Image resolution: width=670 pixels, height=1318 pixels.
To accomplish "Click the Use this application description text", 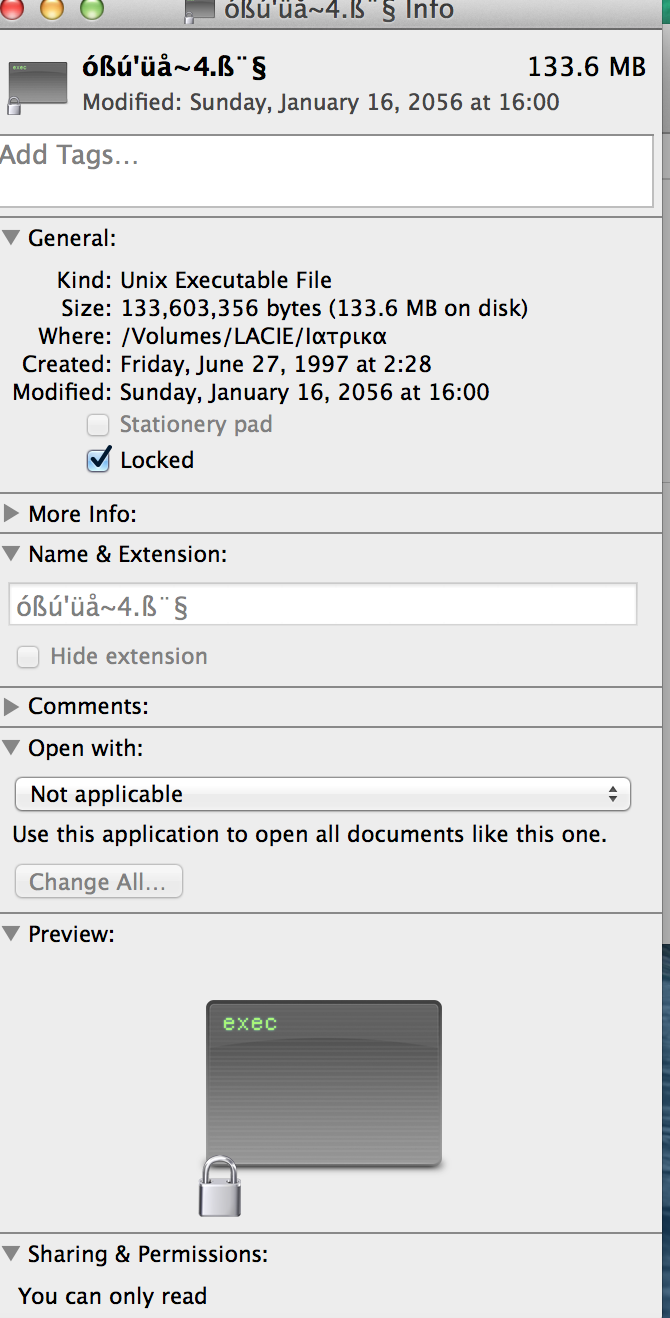I will tap(309, 834).
